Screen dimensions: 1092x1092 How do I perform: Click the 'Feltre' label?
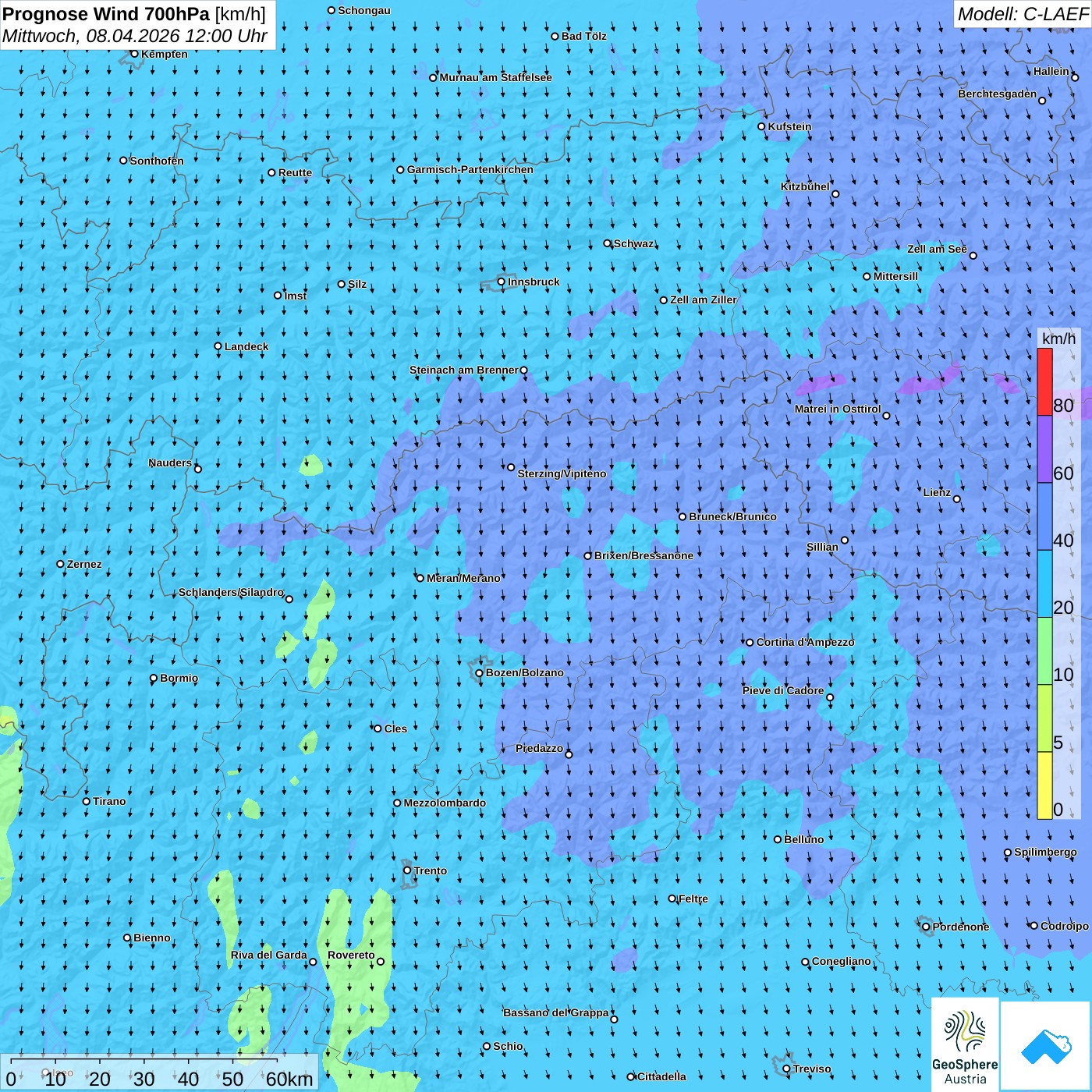pos(693,899)
